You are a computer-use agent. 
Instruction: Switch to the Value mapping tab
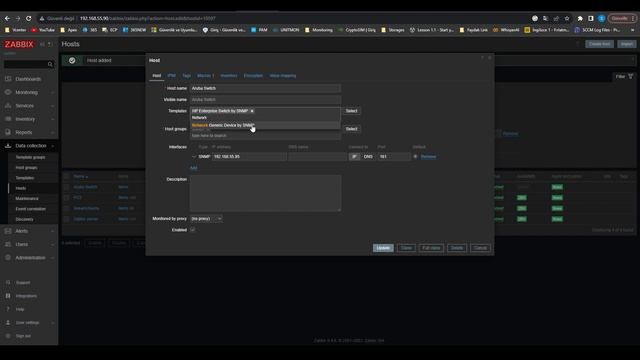click(x=283, y=76)
